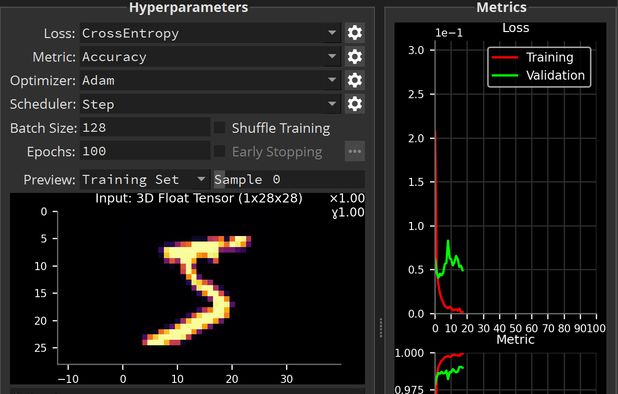618x394 pixels.
Task: Open the Preview Training Set dropdown
Action: [145, 180]
